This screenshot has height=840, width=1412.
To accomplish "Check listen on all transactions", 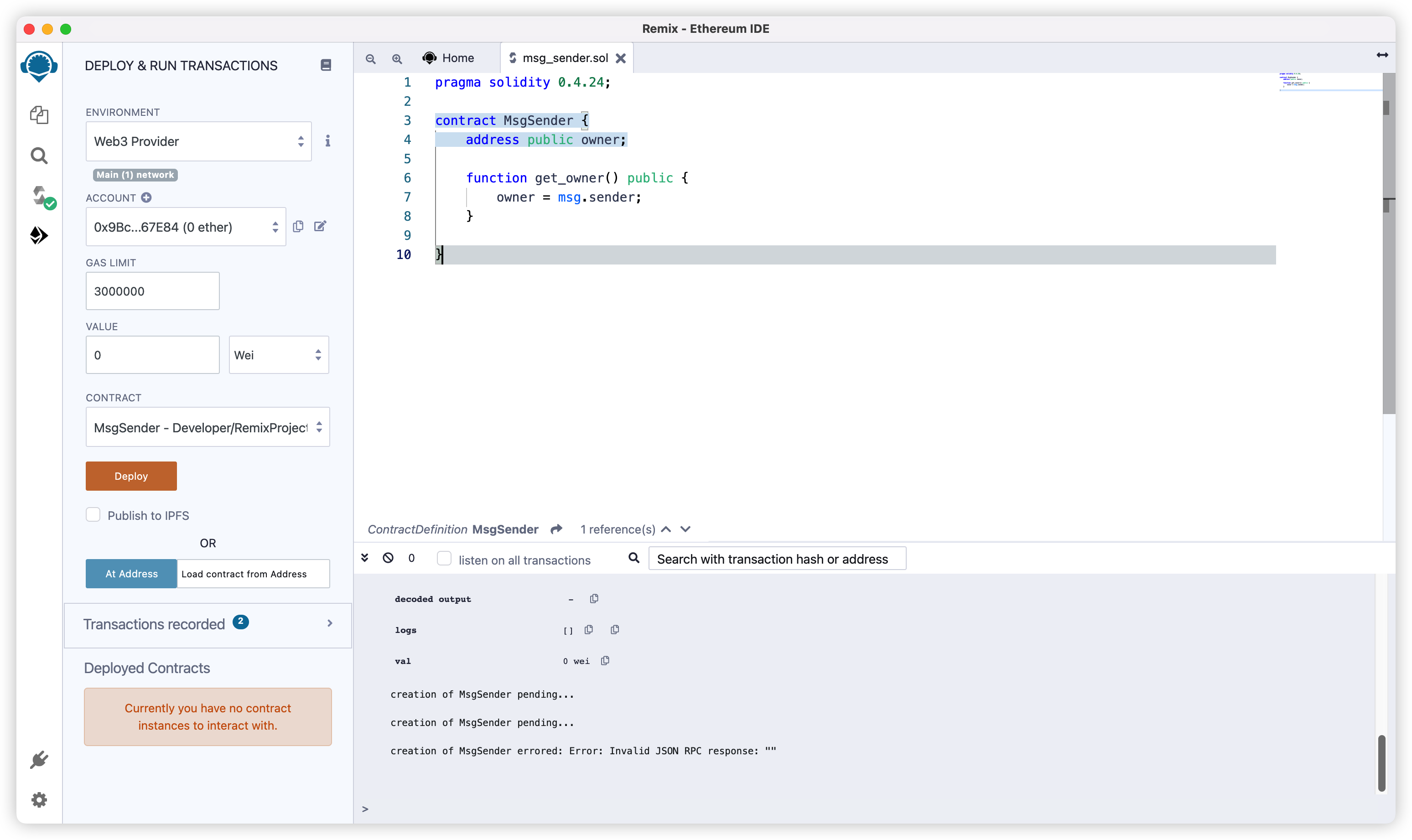I will click(444, 559).
